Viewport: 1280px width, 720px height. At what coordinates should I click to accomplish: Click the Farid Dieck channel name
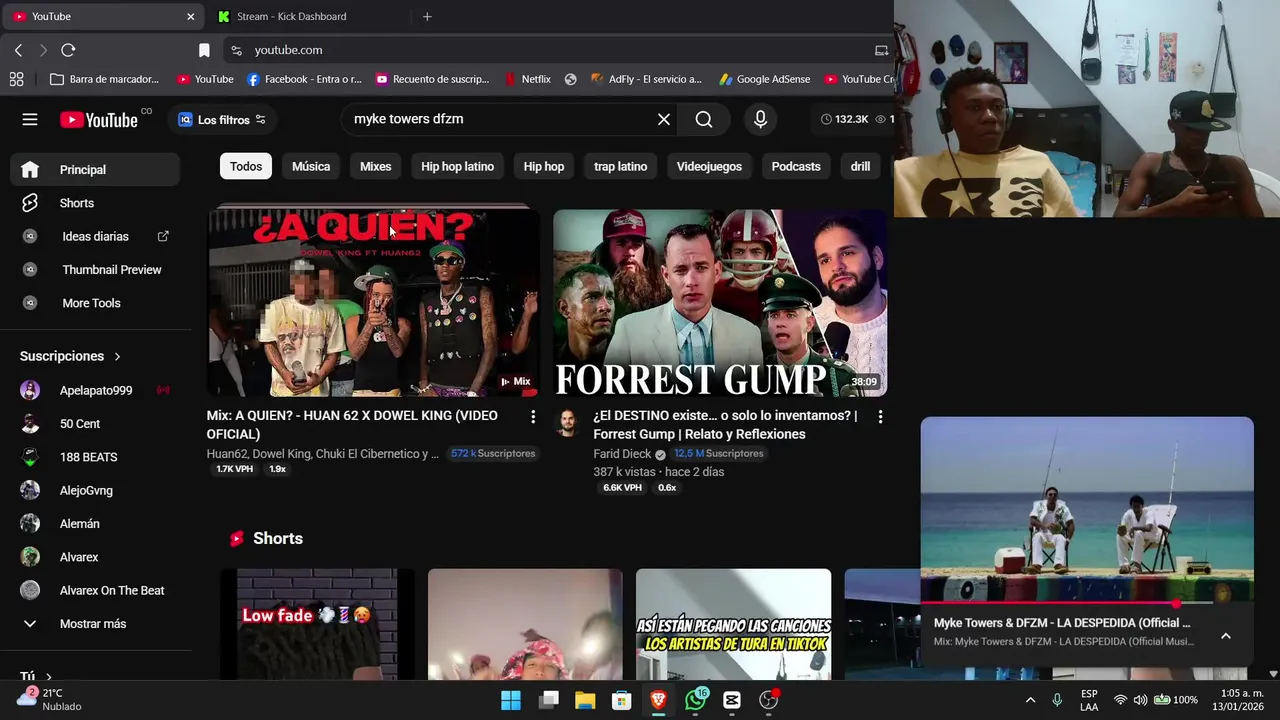(622, 454)
